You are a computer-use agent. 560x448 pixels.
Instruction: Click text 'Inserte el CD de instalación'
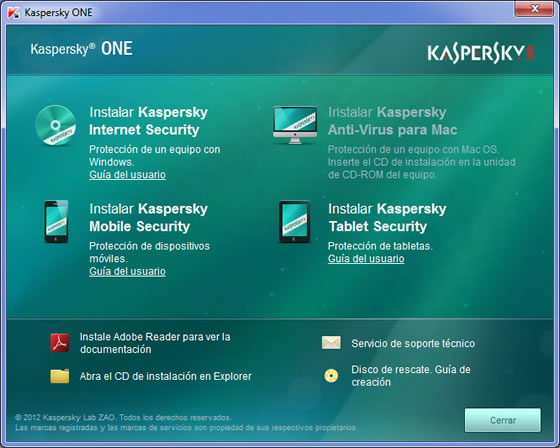click(392, 162)
